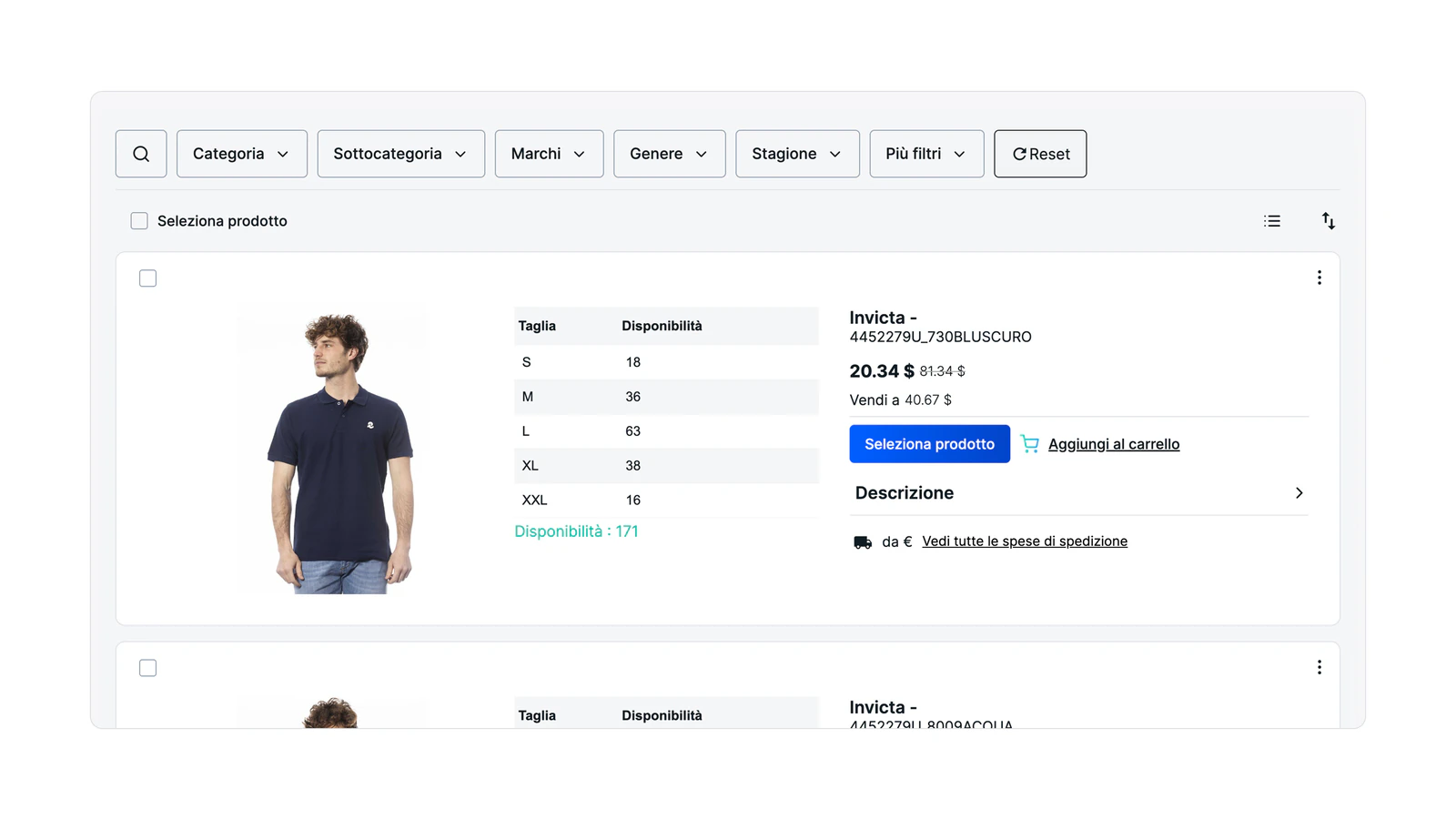The image size is (1456, 819).
Task: Open three-dot menu for 730BLUSCURO product
Action: click(x=1319, y=278)
